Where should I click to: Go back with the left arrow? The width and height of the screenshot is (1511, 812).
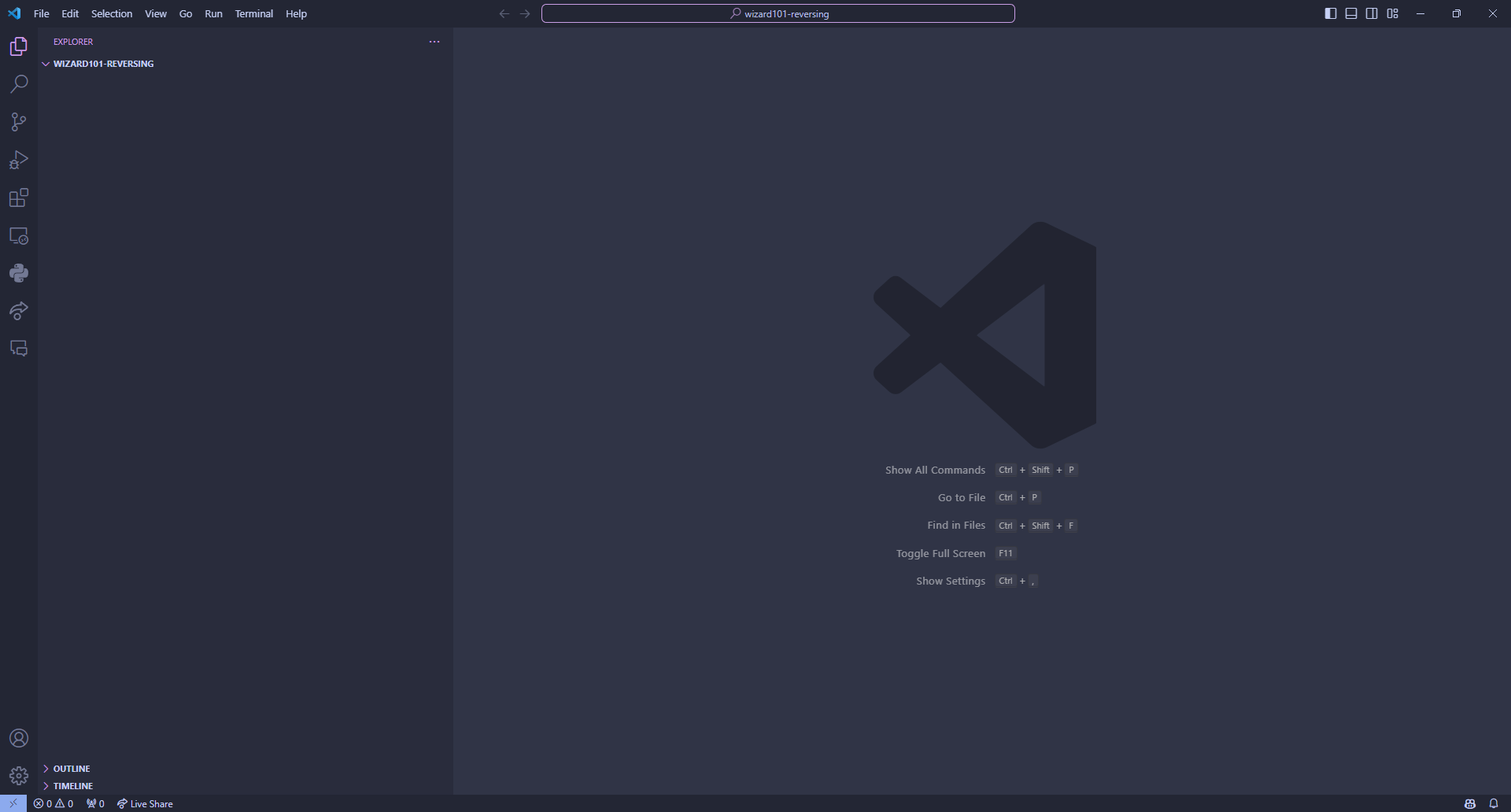pyautogui.click(x=504, y=13)
